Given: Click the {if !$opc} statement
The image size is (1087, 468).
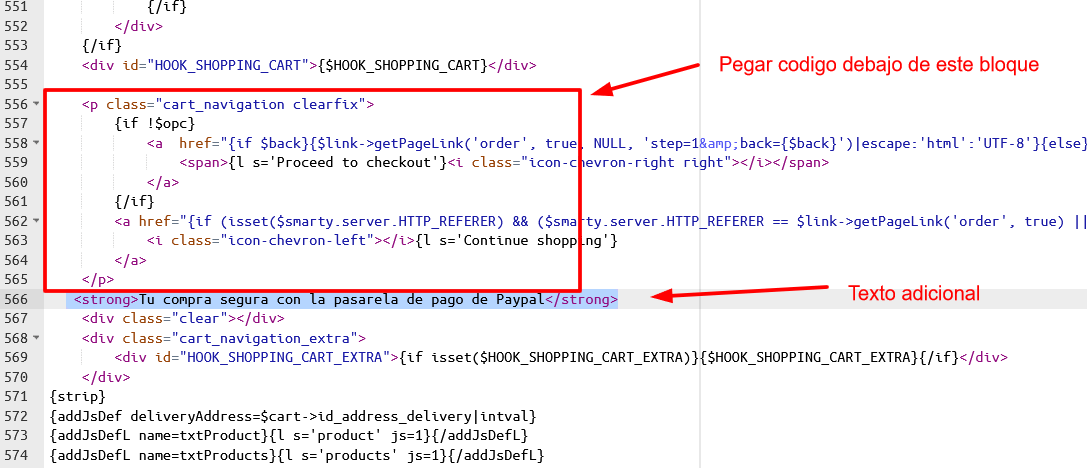Looking at the screenshot, I should pyautogui.click(x=155, y=124).
